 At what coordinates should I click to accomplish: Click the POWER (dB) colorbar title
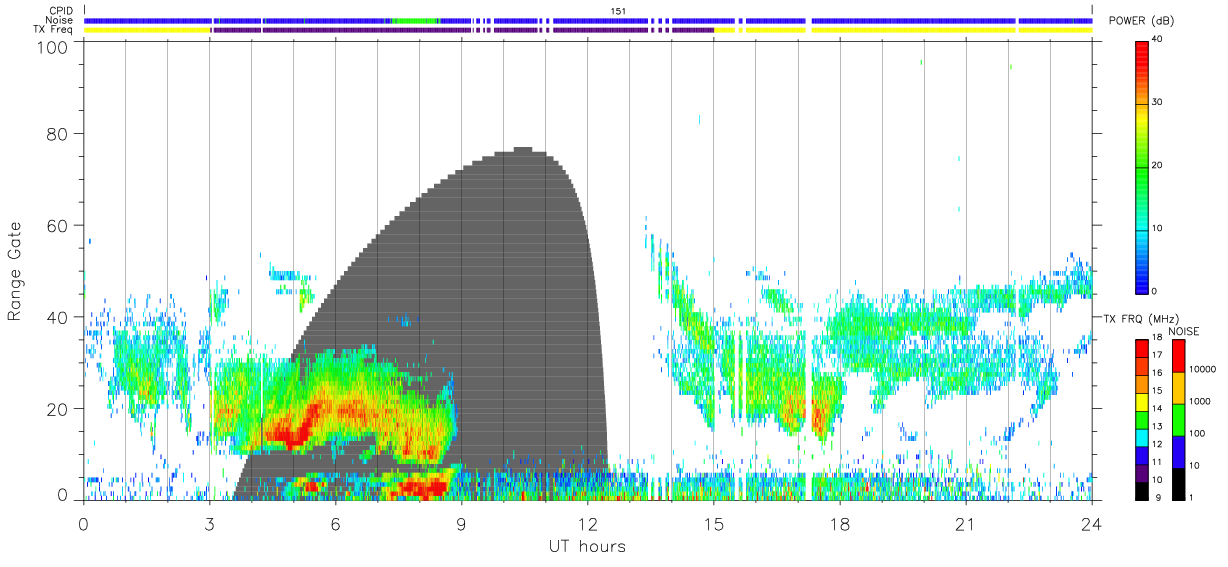1142,20
